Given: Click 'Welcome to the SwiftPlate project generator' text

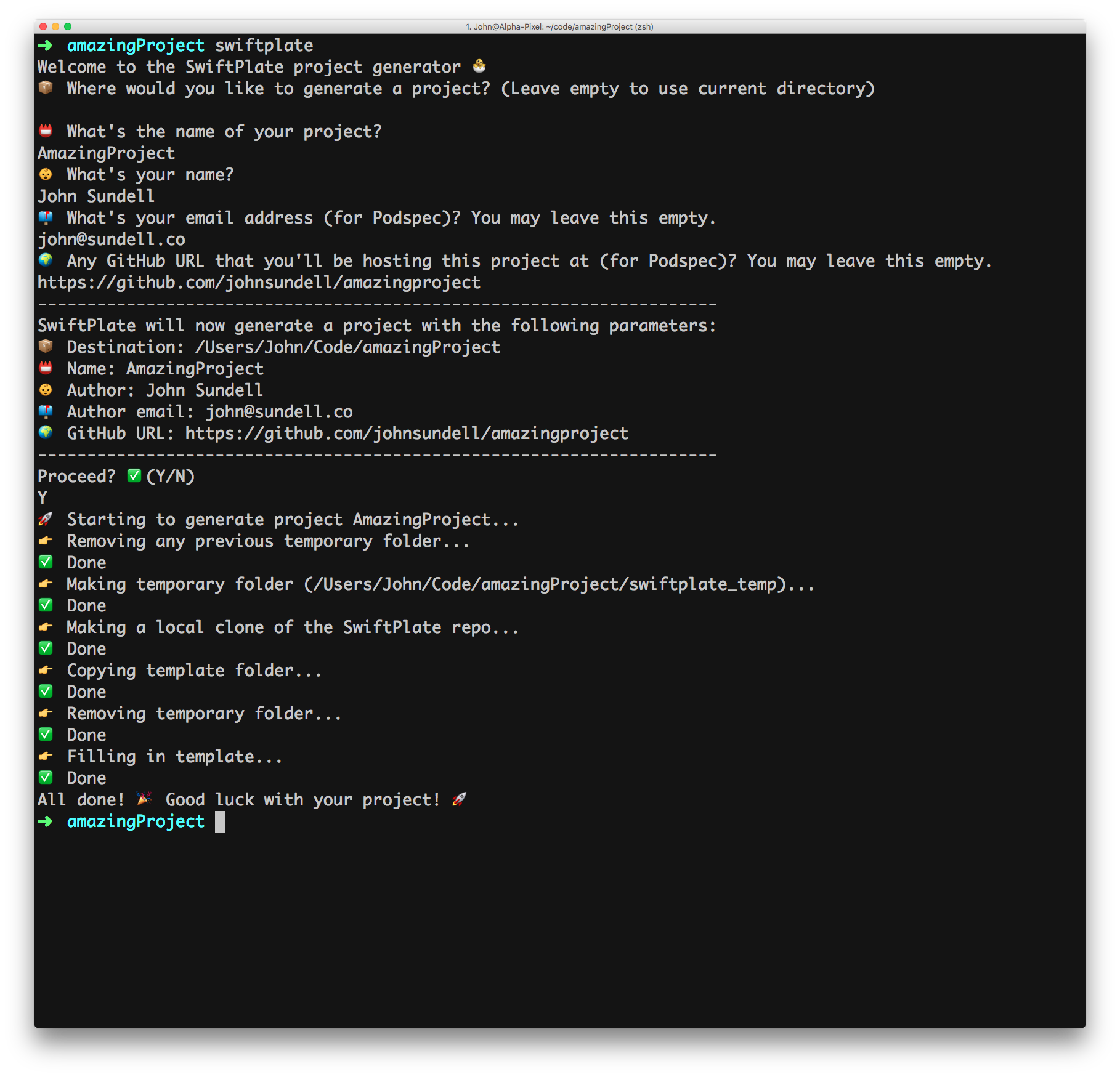Looking at the screenshot, I should coord(249,67).
